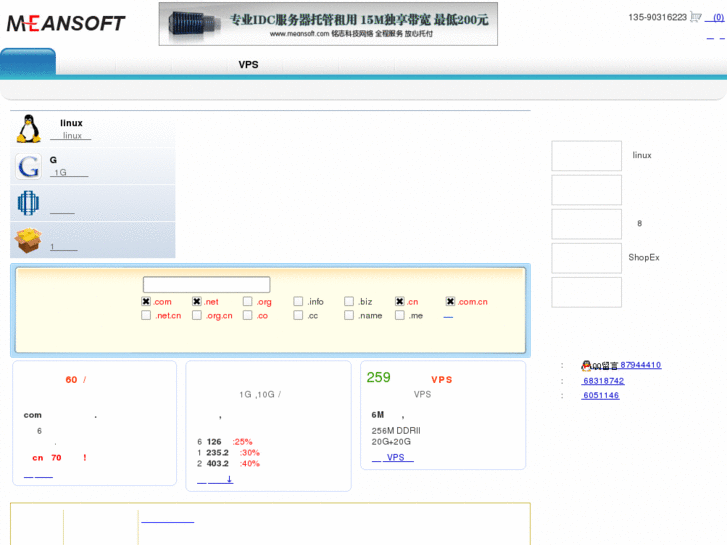Open the download link under hosting prices

[x=215, y=480]
